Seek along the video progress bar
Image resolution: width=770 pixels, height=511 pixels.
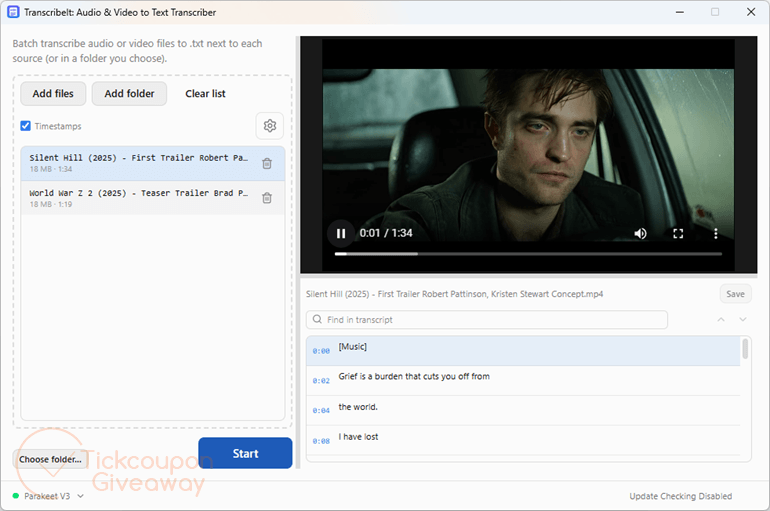coord(528,254)
